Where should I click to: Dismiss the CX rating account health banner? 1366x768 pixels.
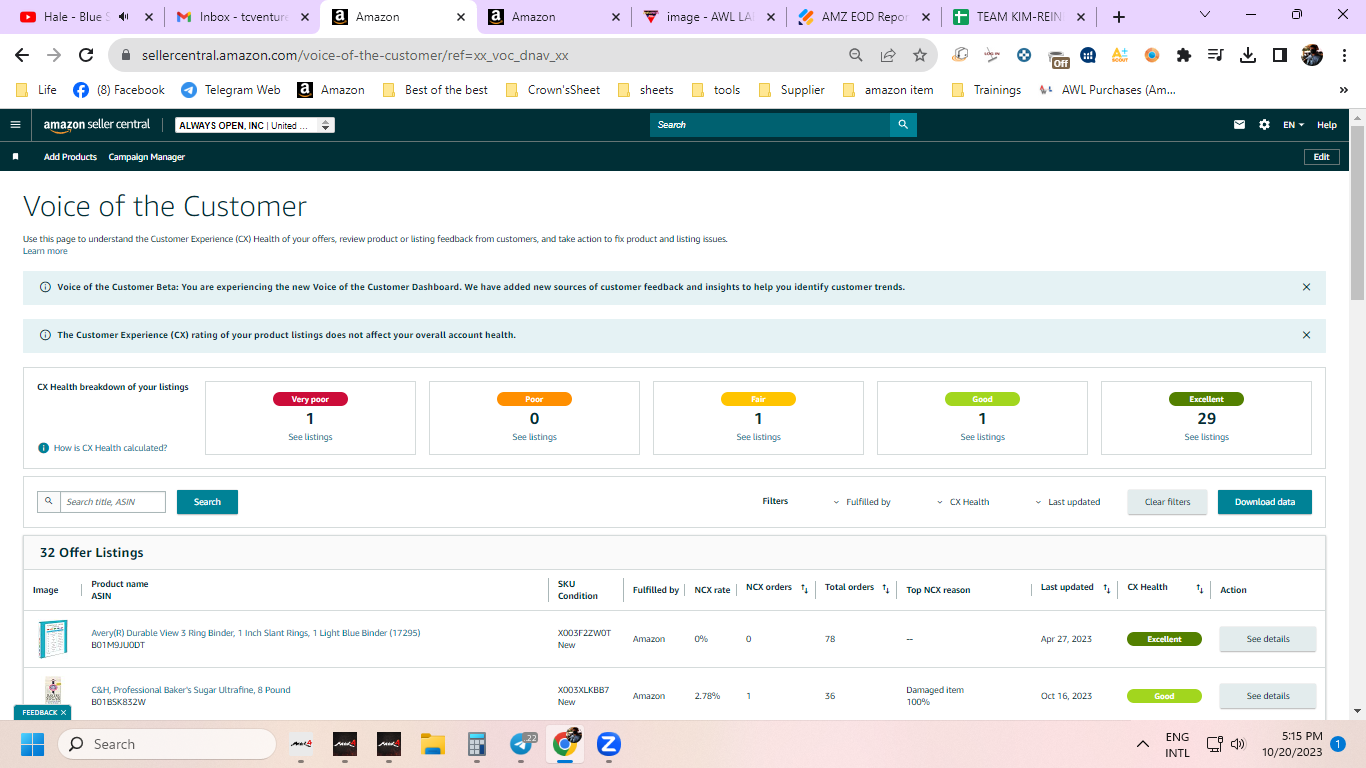[1306, 335]
